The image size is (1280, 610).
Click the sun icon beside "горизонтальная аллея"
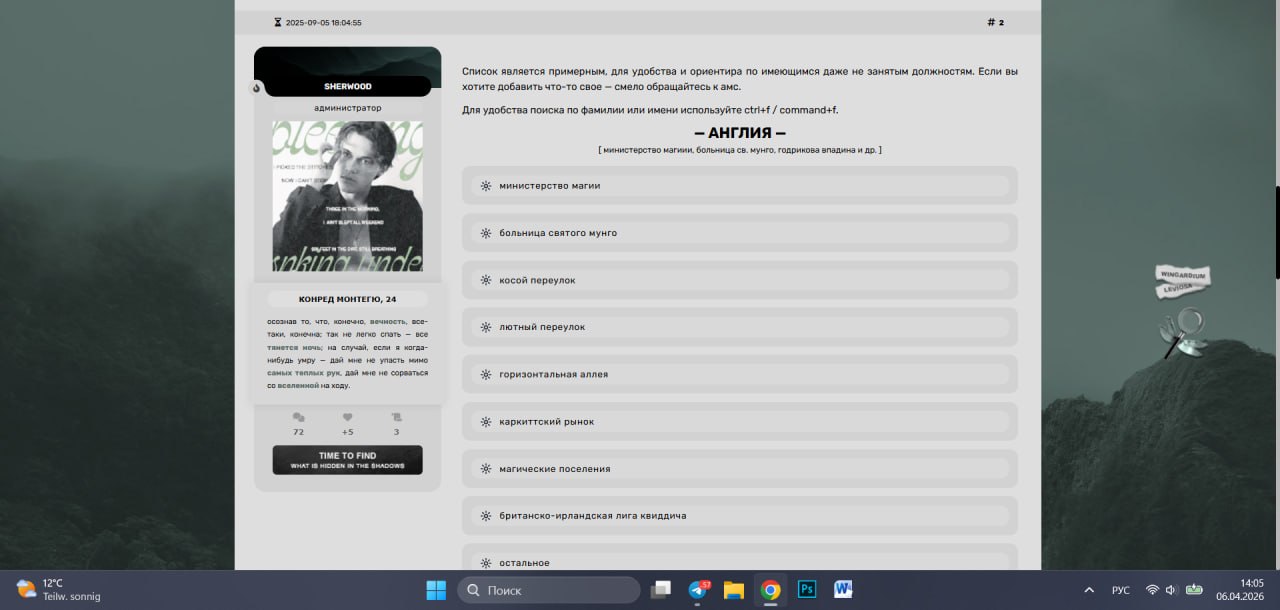click(485, 374)
